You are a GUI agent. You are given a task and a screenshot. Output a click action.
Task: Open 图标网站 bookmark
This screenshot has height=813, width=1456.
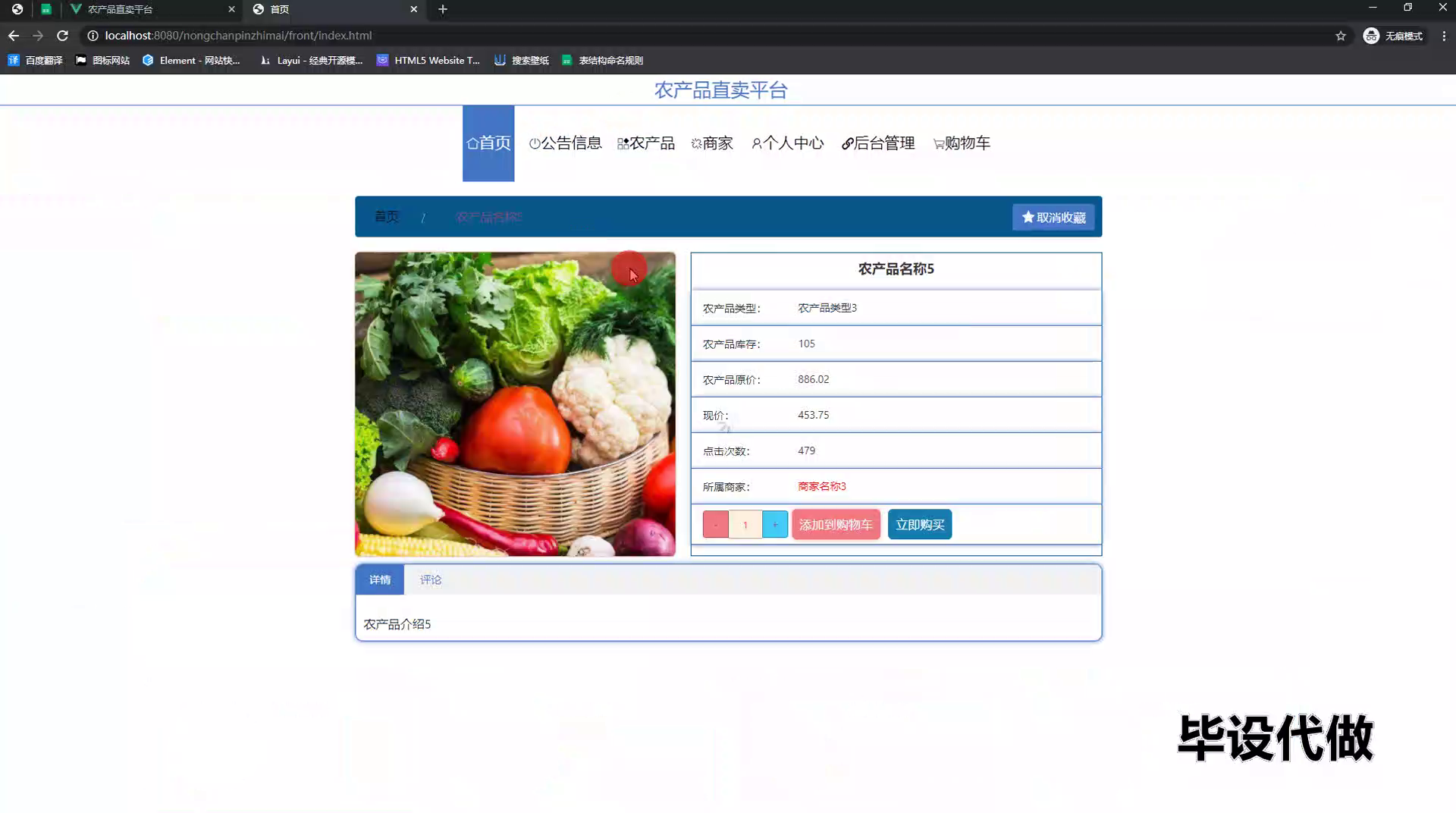102,60
